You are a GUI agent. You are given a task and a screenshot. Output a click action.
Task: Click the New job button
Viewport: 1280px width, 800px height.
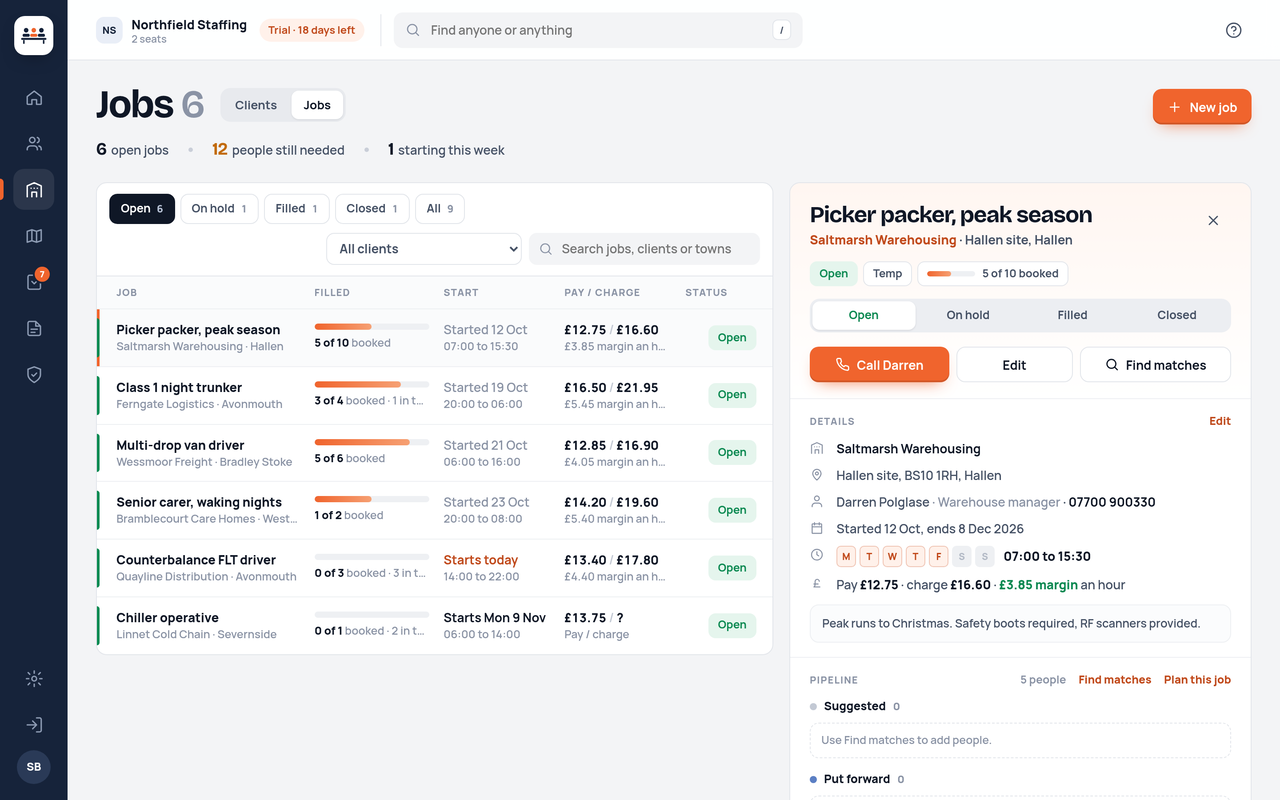pyautogui.click(x=1202, y=107)
